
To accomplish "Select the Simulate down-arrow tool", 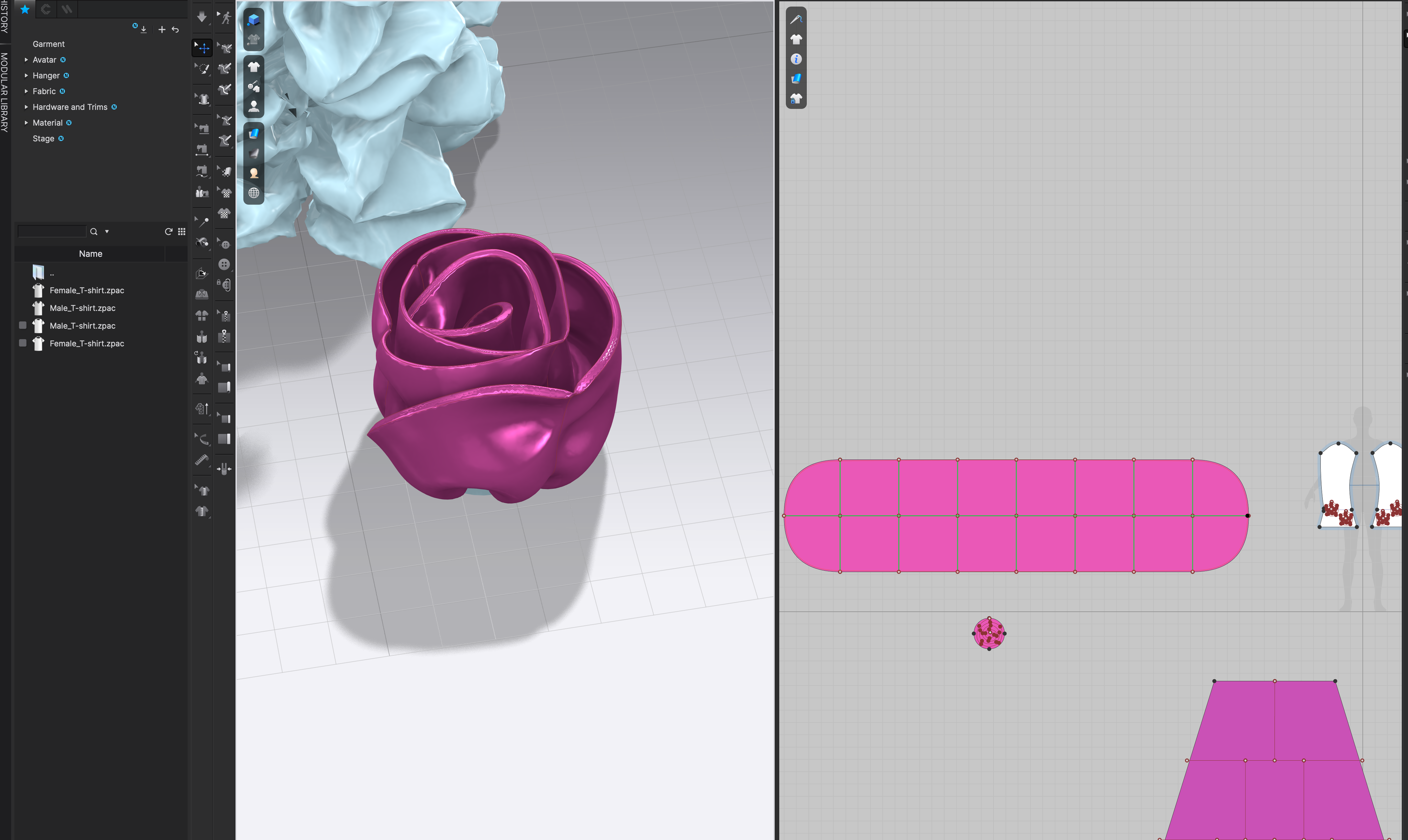I will (201, 17).
